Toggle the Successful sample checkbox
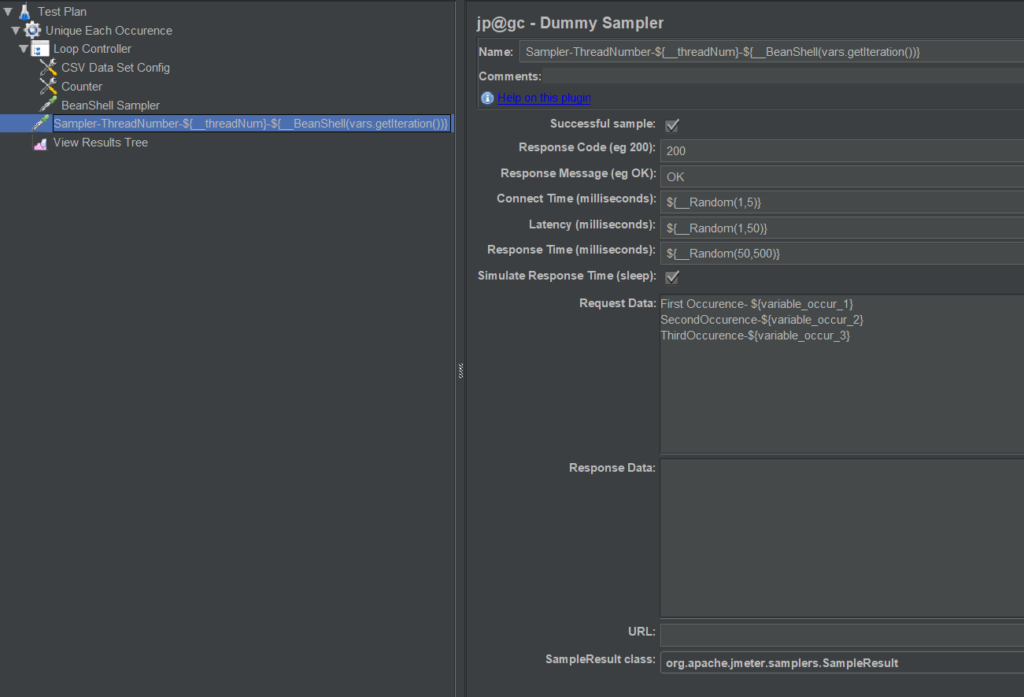1024x697 pixels. tap(672, 125)
